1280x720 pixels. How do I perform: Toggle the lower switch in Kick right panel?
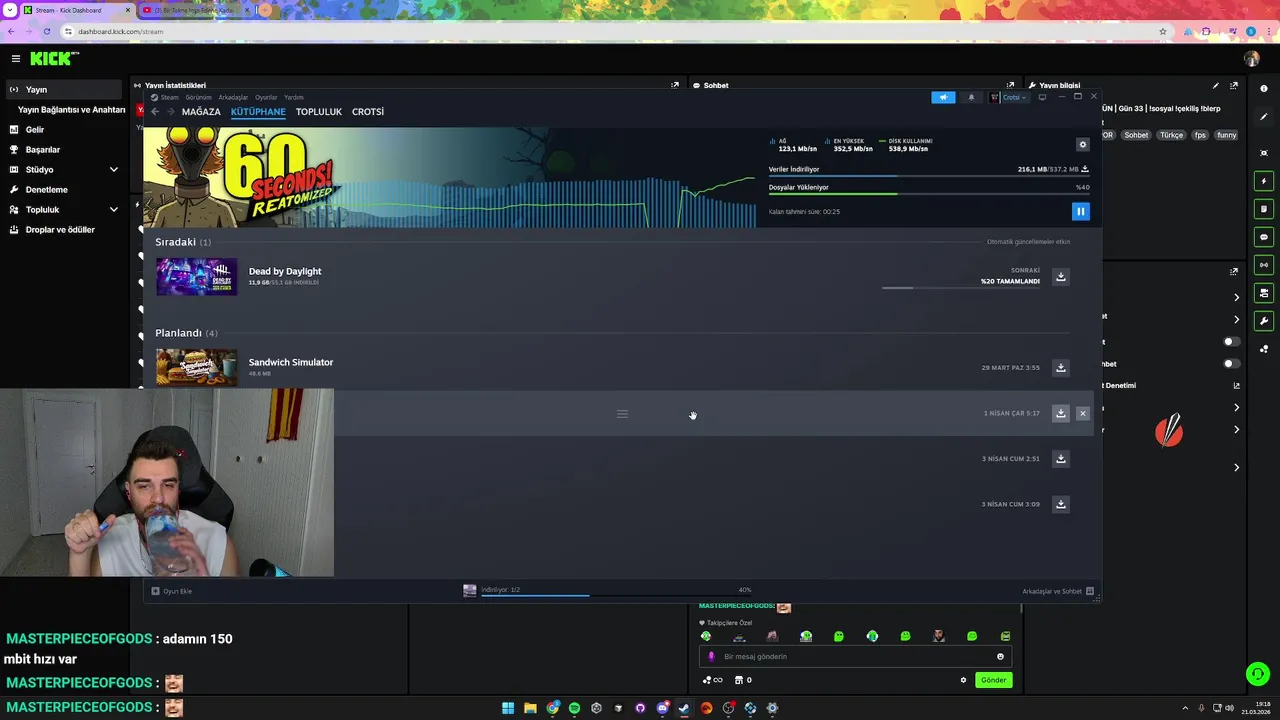pos(1231,363)
